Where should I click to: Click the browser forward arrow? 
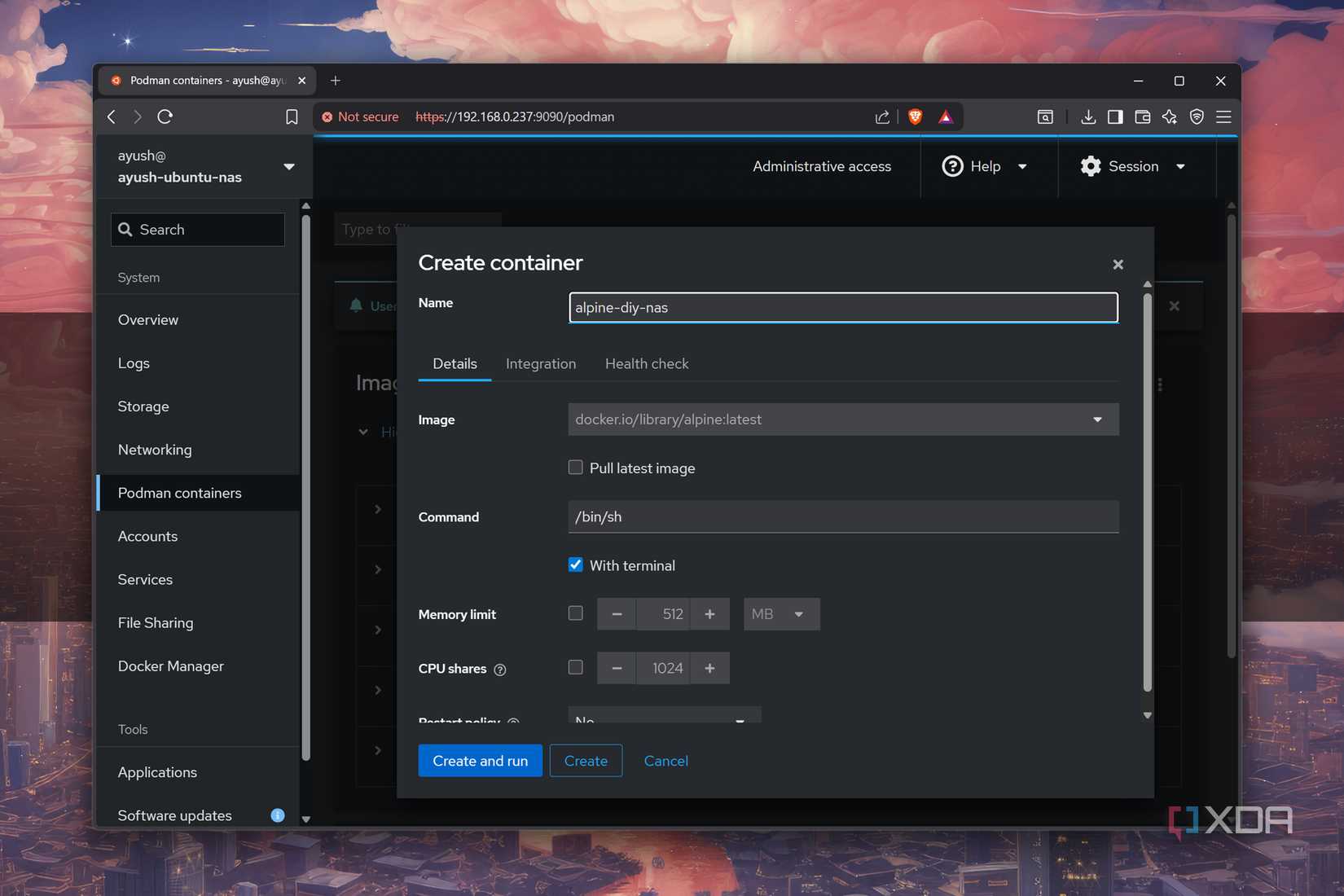(138, 116)
